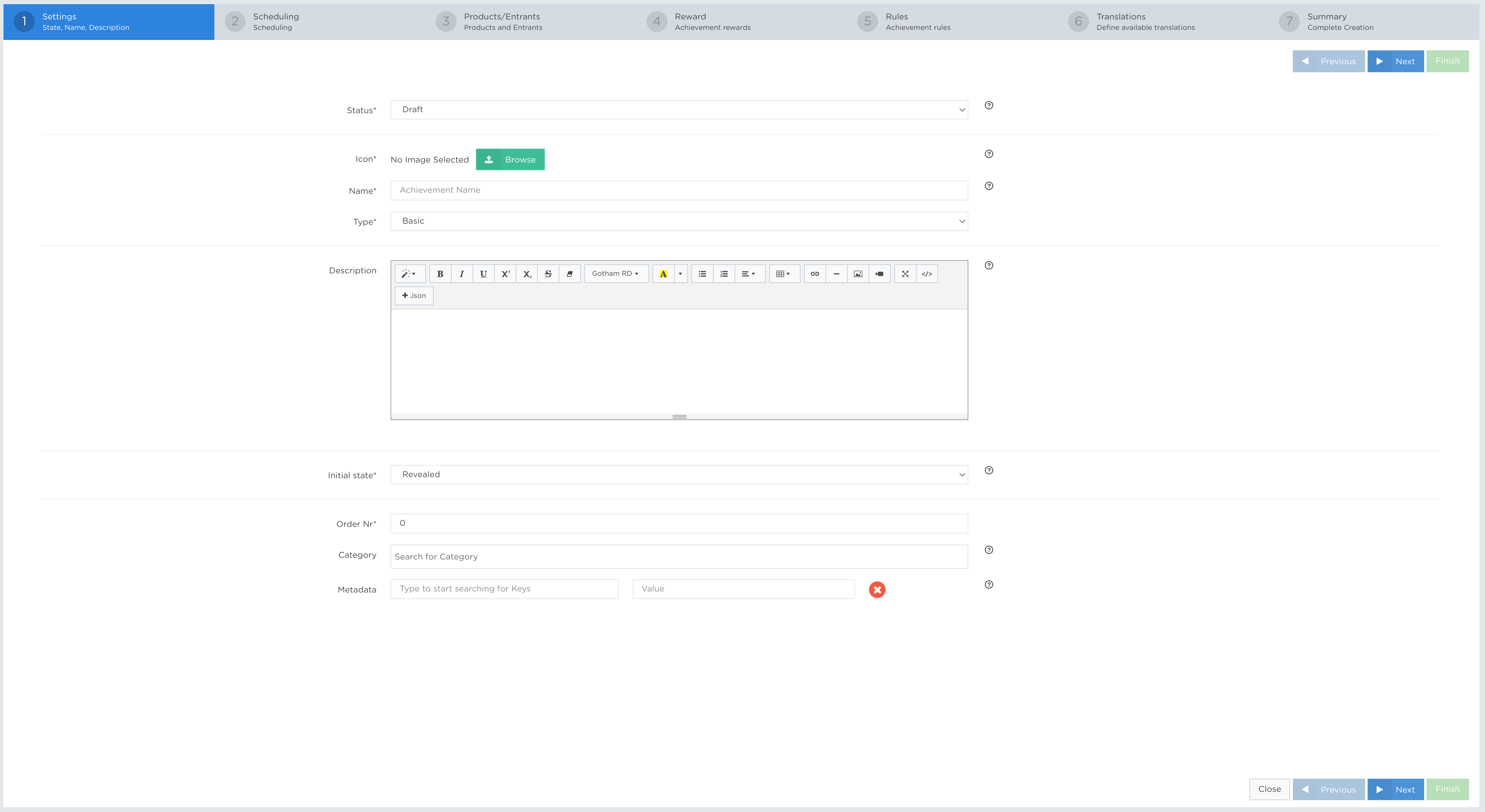1485x812 pixels.
Task: Go to the Reward wizard step
Action: click(742, 22)
